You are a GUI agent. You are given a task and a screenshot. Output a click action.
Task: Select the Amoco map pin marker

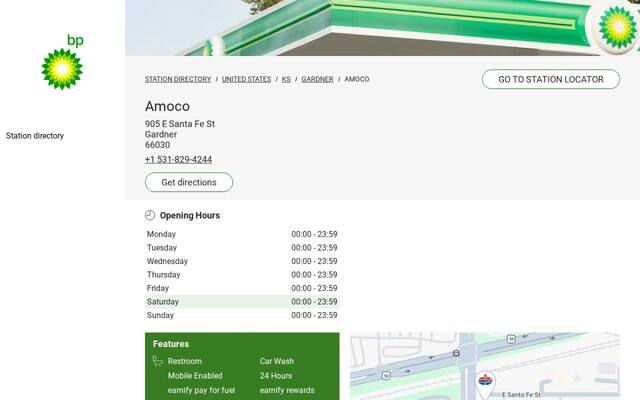pyautogui.click(x=485, y=384)
